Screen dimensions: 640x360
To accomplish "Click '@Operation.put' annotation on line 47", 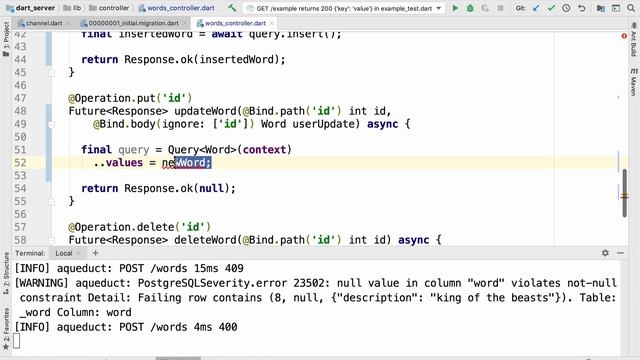I will click(111, 98).
